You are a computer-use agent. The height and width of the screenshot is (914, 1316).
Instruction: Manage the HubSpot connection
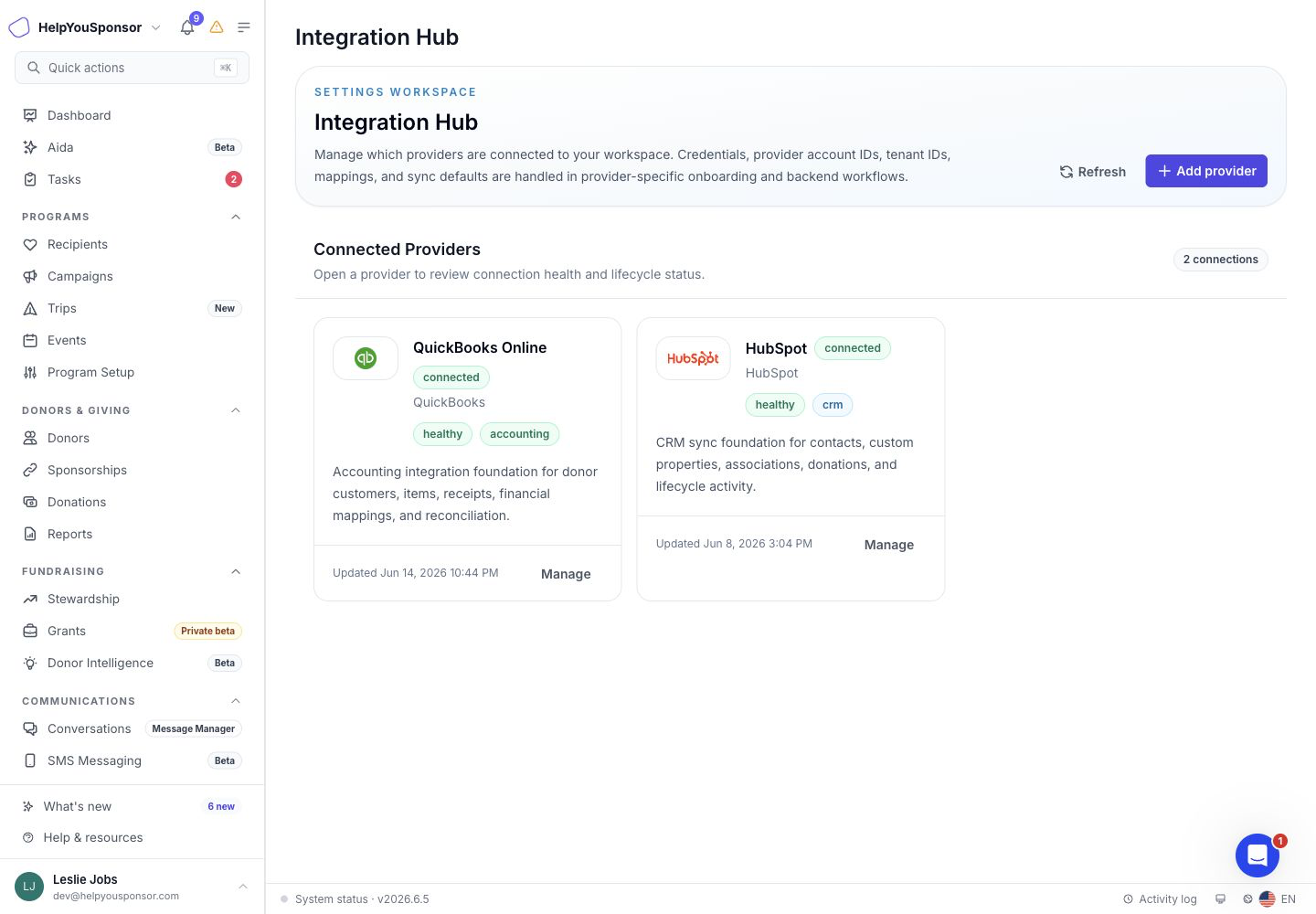[x=889, y=545]
